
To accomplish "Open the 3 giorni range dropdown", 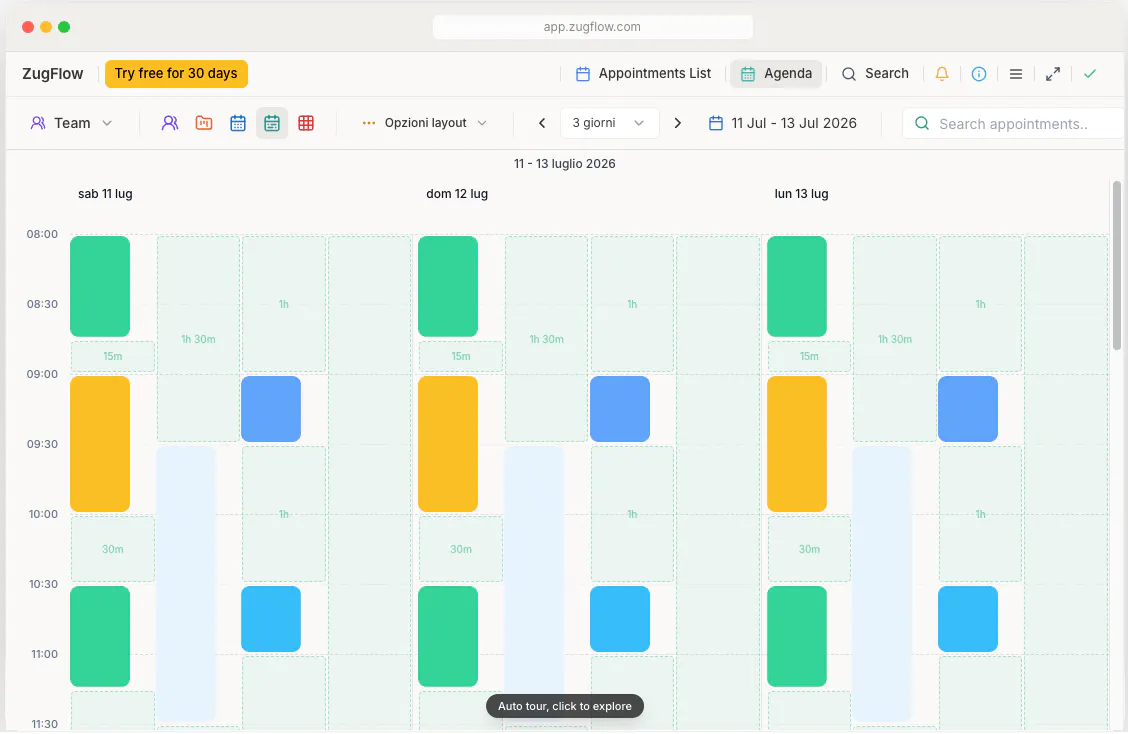I will [x=609, y=123].
